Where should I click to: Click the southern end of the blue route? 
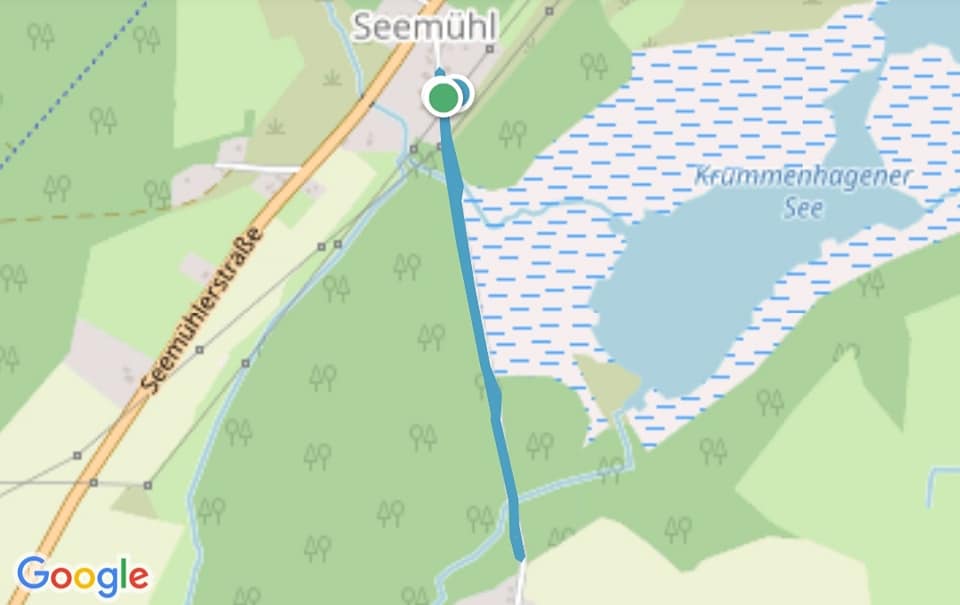point(520,555)
